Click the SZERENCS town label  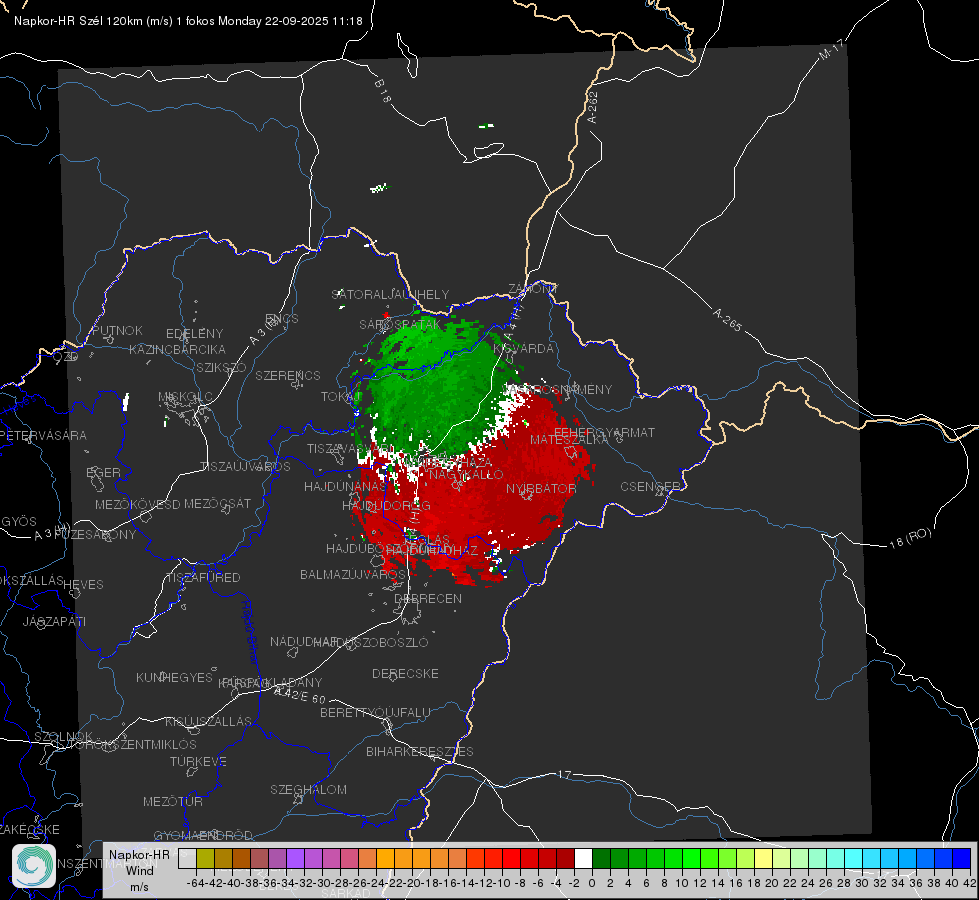(288, 375)
